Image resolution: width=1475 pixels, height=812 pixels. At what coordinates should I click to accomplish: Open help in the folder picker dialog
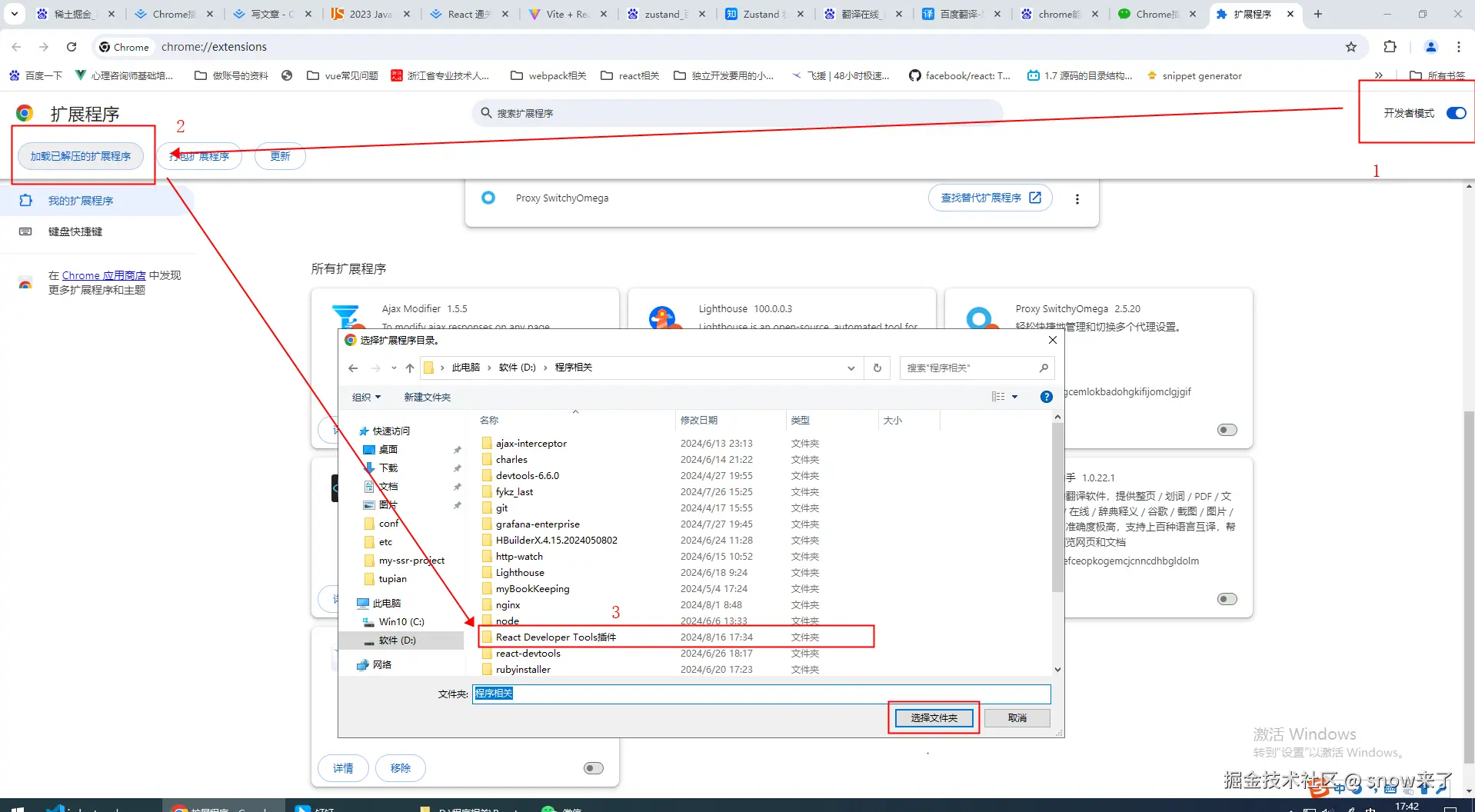(x=1046, y=397)
